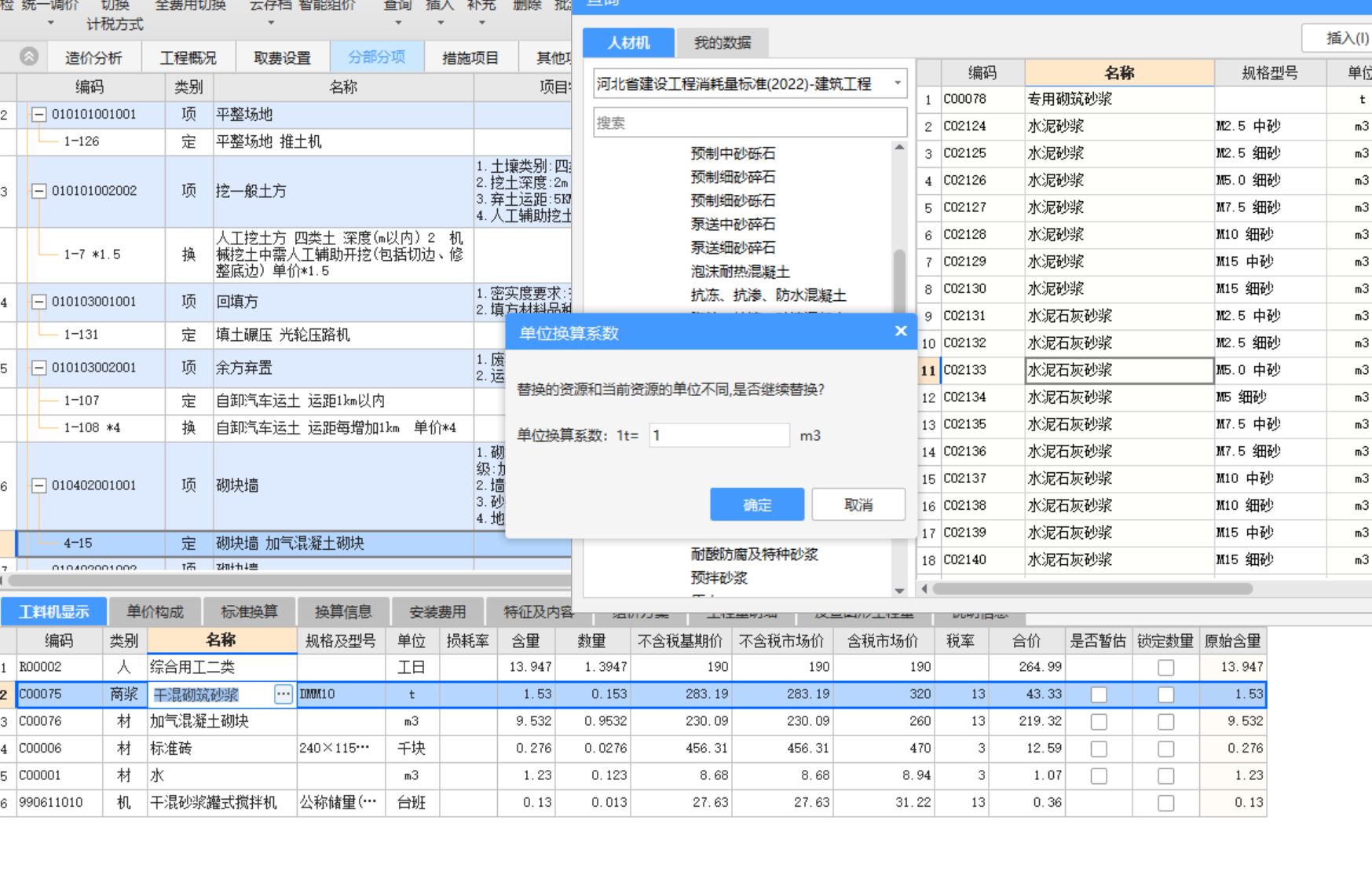Screen dimensions: 1372x872
Task: Open the 特征及内容 tab
Action: pos(538,611)
